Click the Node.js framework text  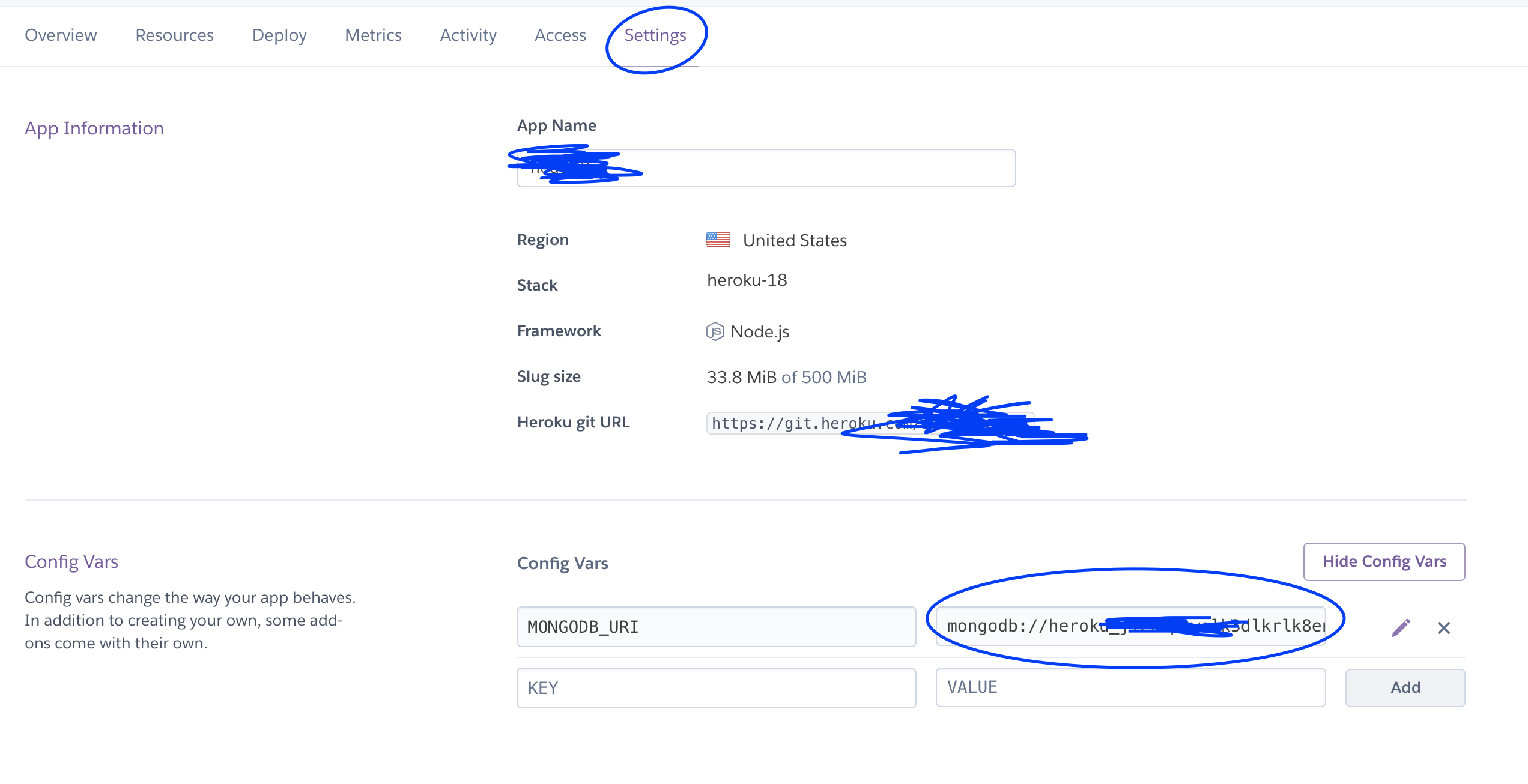(x=760, y=332)
